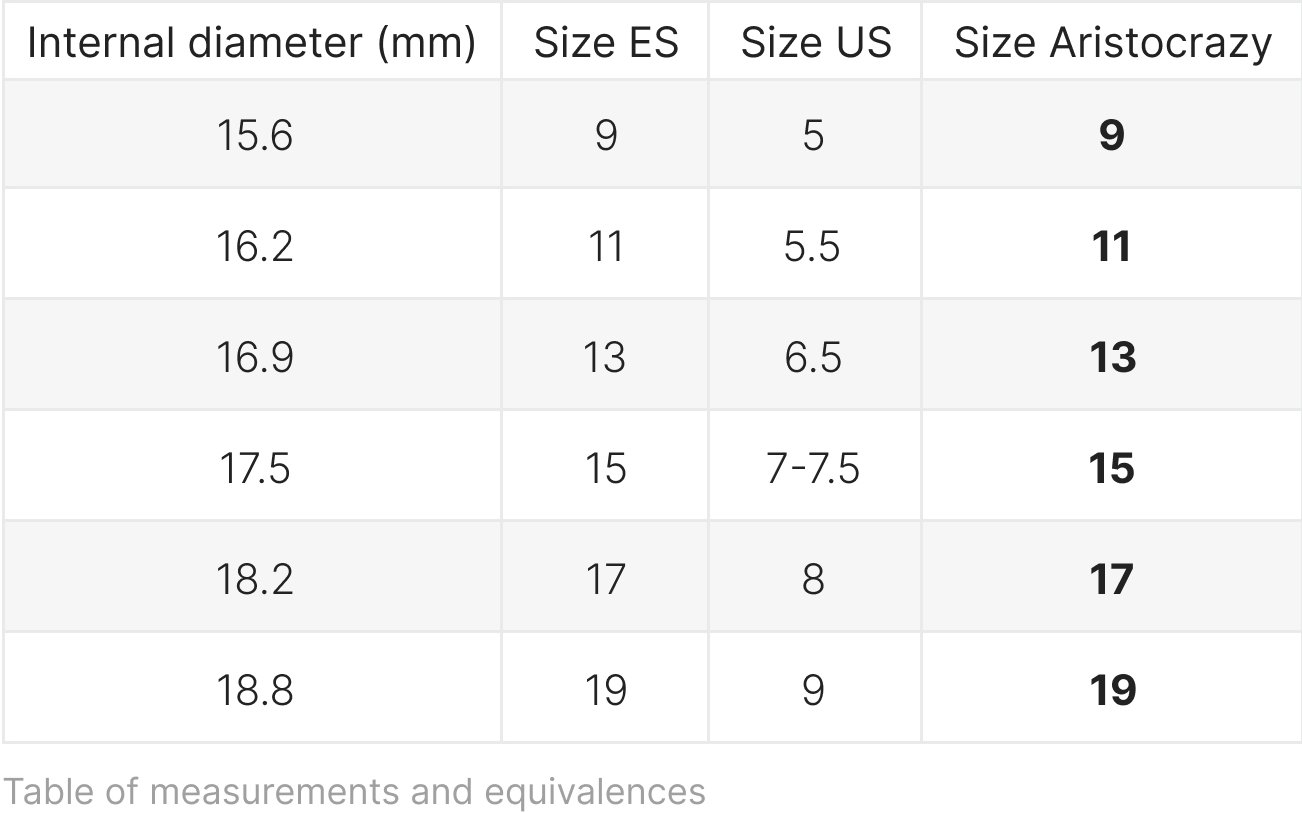The image size is (1302, 813).
Task: Click the Size US column header
Action: click(815, 41)
